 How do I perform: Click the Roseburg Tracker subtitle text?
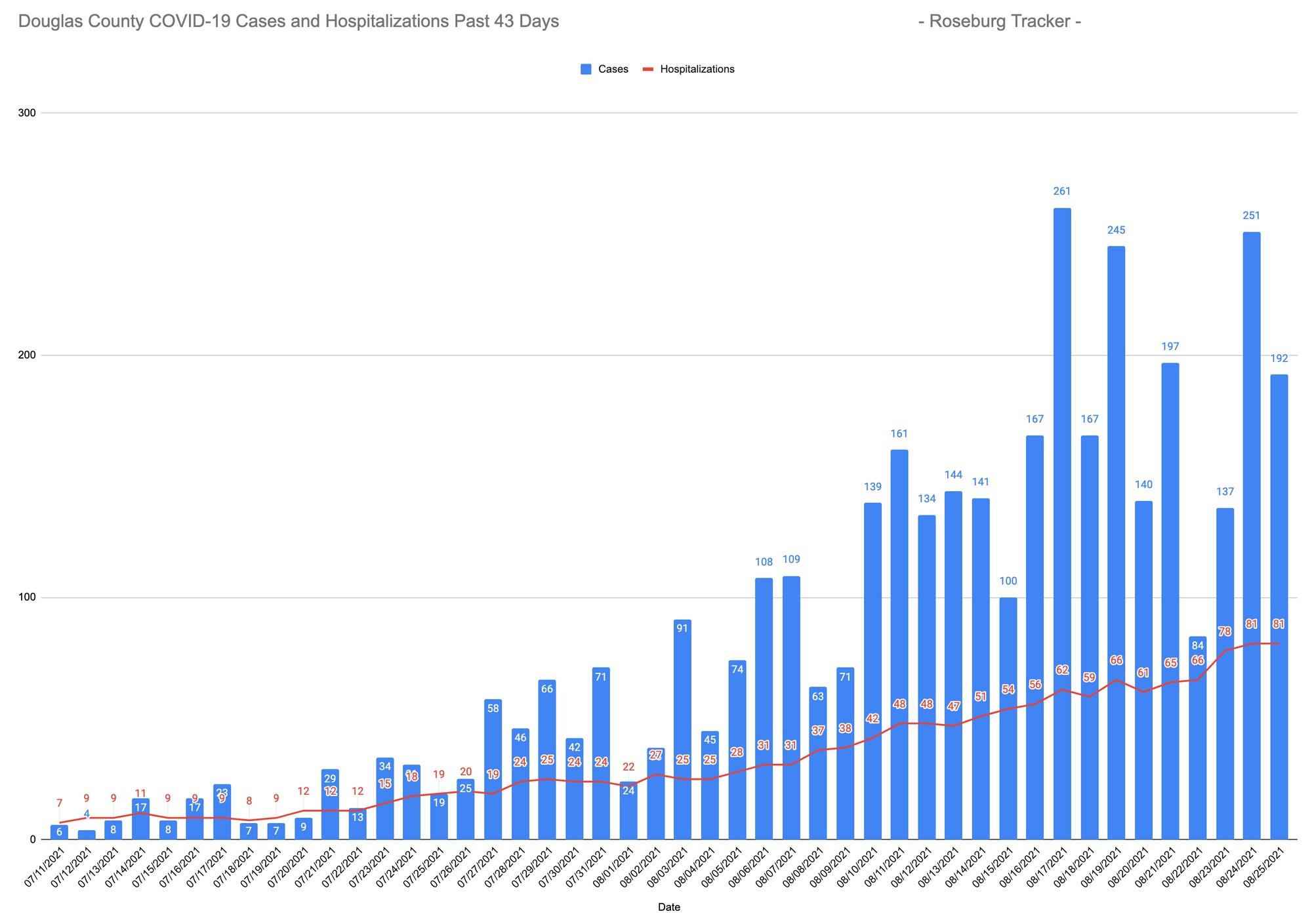tap(1000, 22)
